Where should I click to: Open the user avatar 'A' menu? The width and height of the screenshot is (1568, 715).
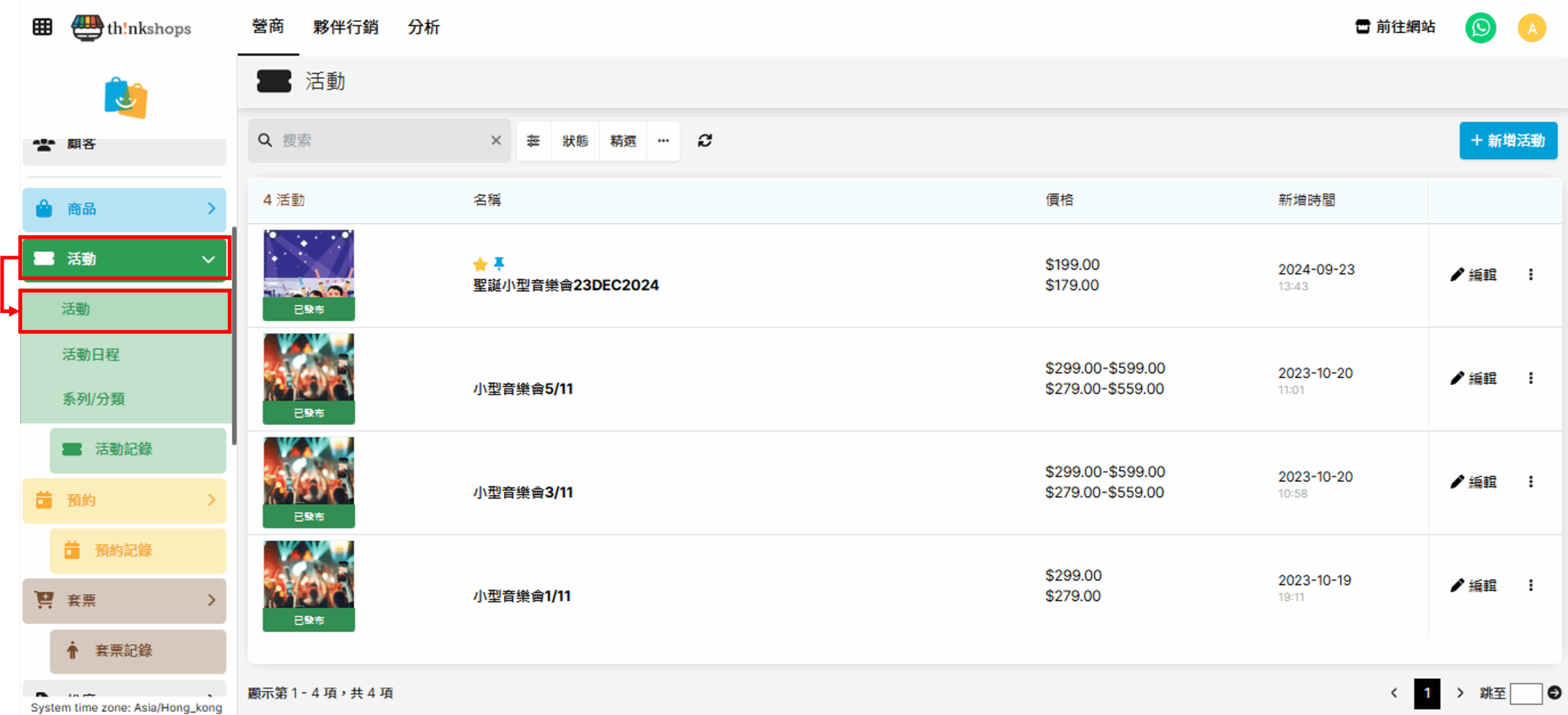1531,28
